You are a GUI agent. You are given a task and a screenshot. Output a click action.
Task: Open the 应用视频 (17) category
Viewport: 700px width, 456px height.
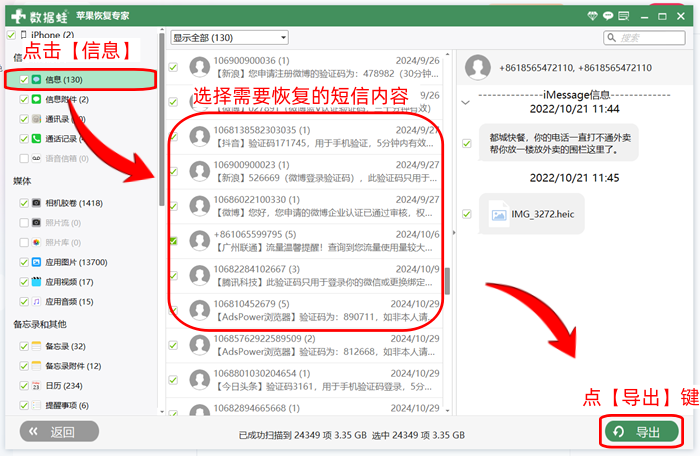[69, 282]
